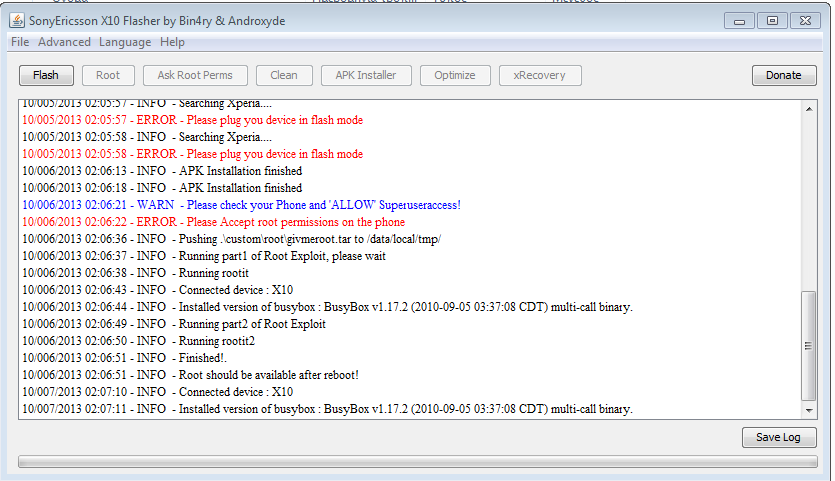Screen dimensions: 835x481
Task: Click the Ask Root Perms button
Action: [195, 75]
